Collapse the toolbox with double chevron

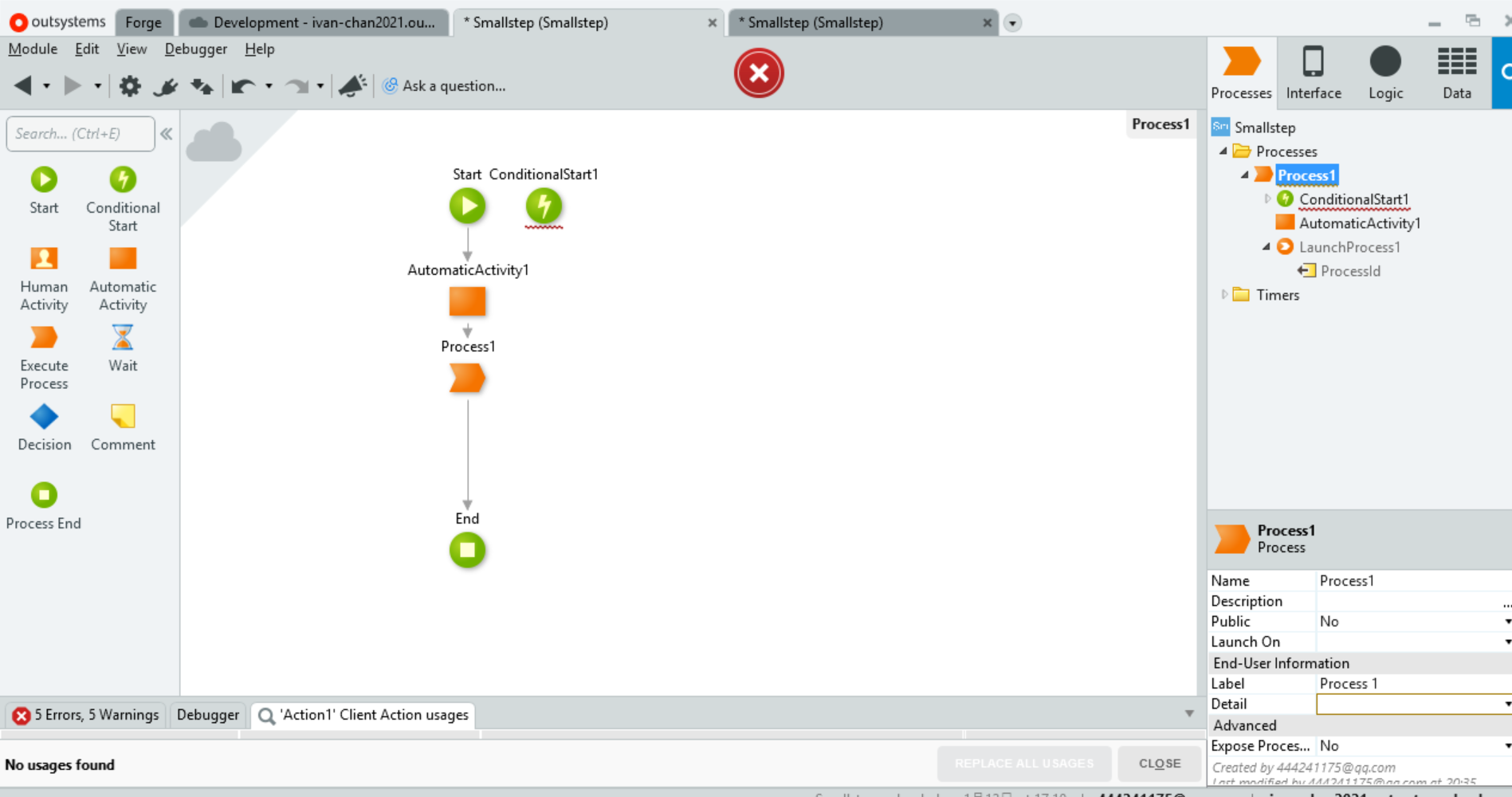(x=167, y=134)
